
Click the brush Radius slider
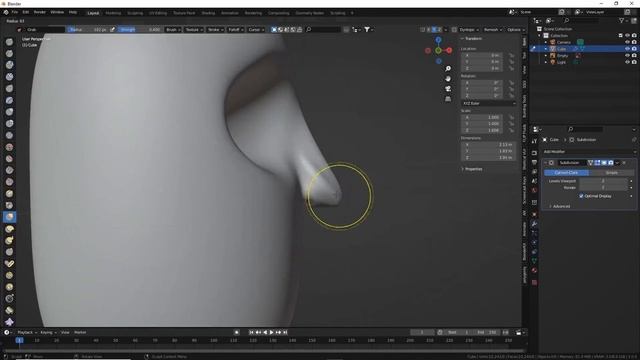[x=88, y=29]
